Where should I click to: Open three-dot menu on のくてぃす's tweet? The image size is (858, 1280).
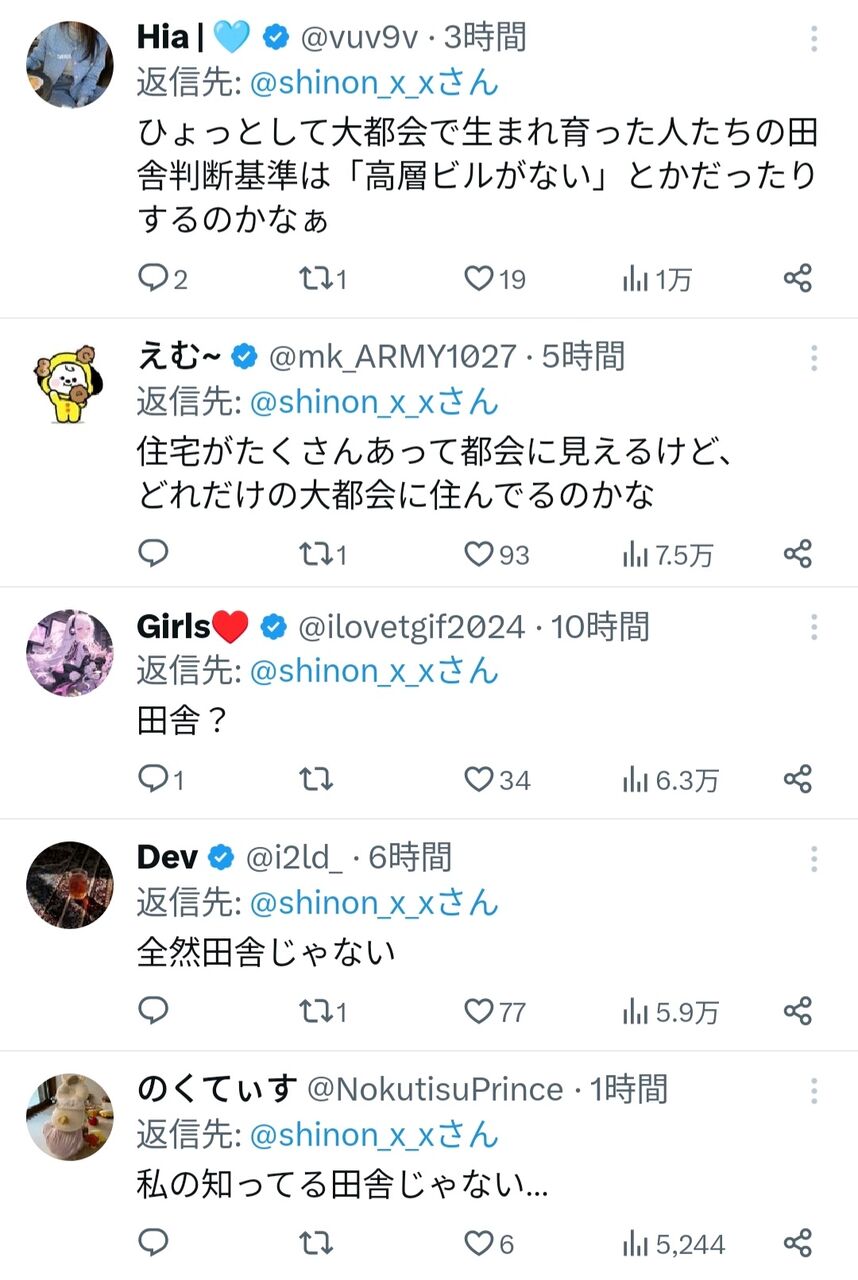(814, 1091)
